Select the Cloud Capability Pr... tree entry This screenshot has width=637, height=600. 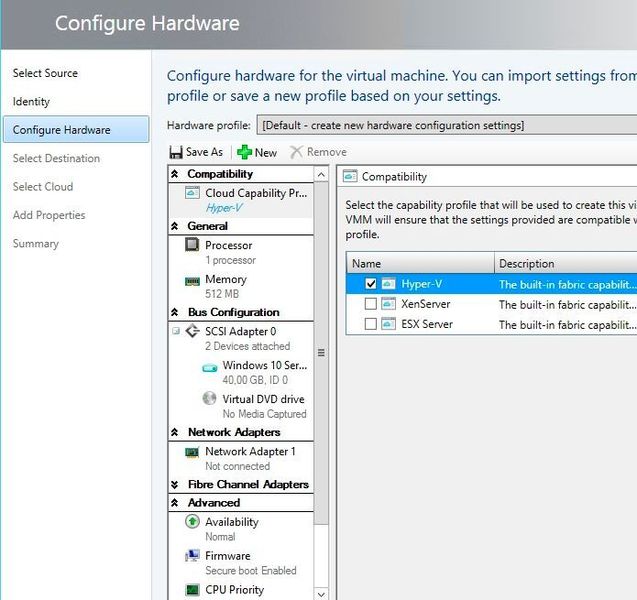point(241,200)
